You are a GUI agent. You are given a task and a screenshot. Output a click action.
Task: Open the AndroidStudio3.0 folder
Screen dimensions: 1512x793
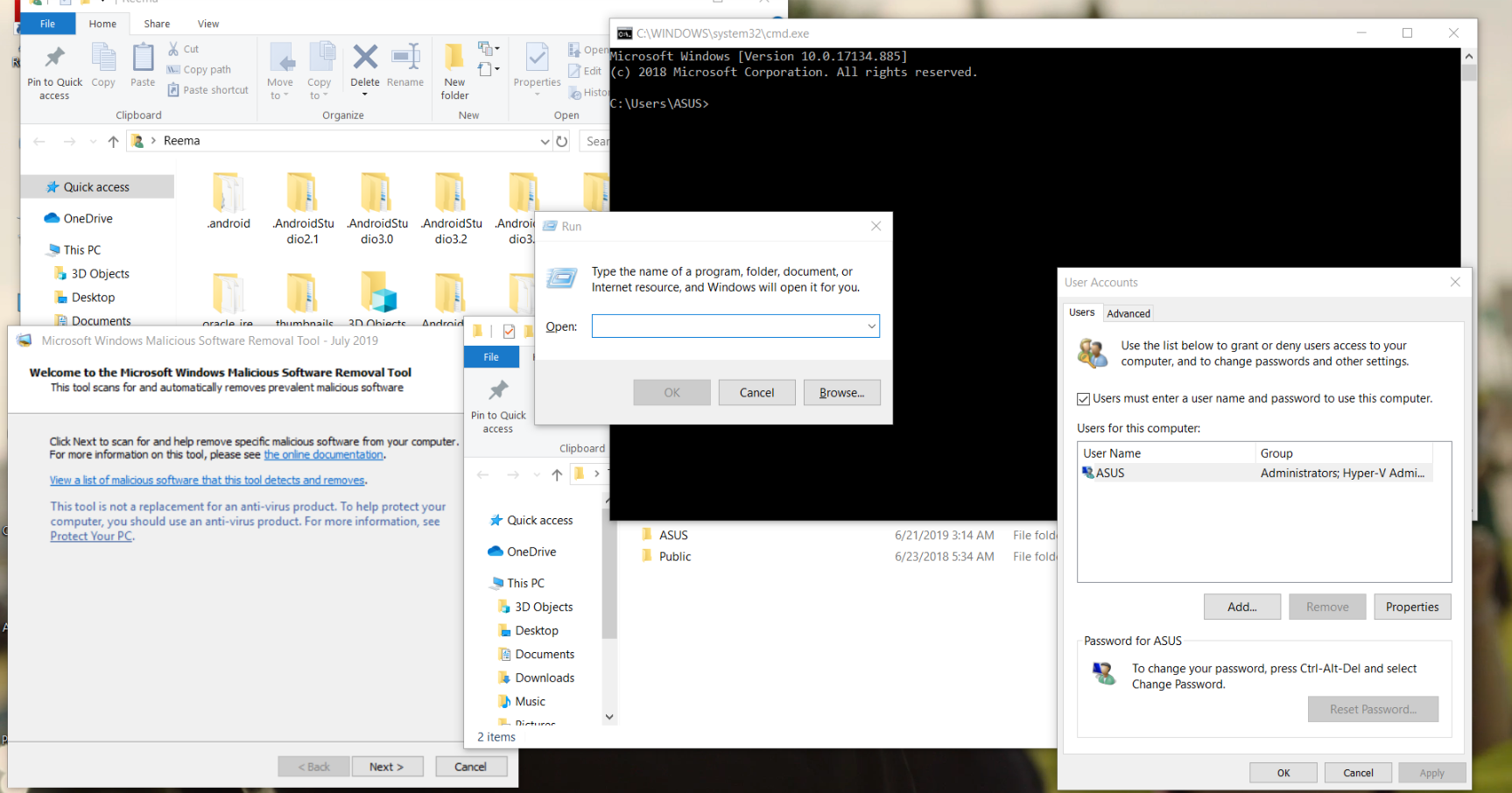[x=377, y=208]
